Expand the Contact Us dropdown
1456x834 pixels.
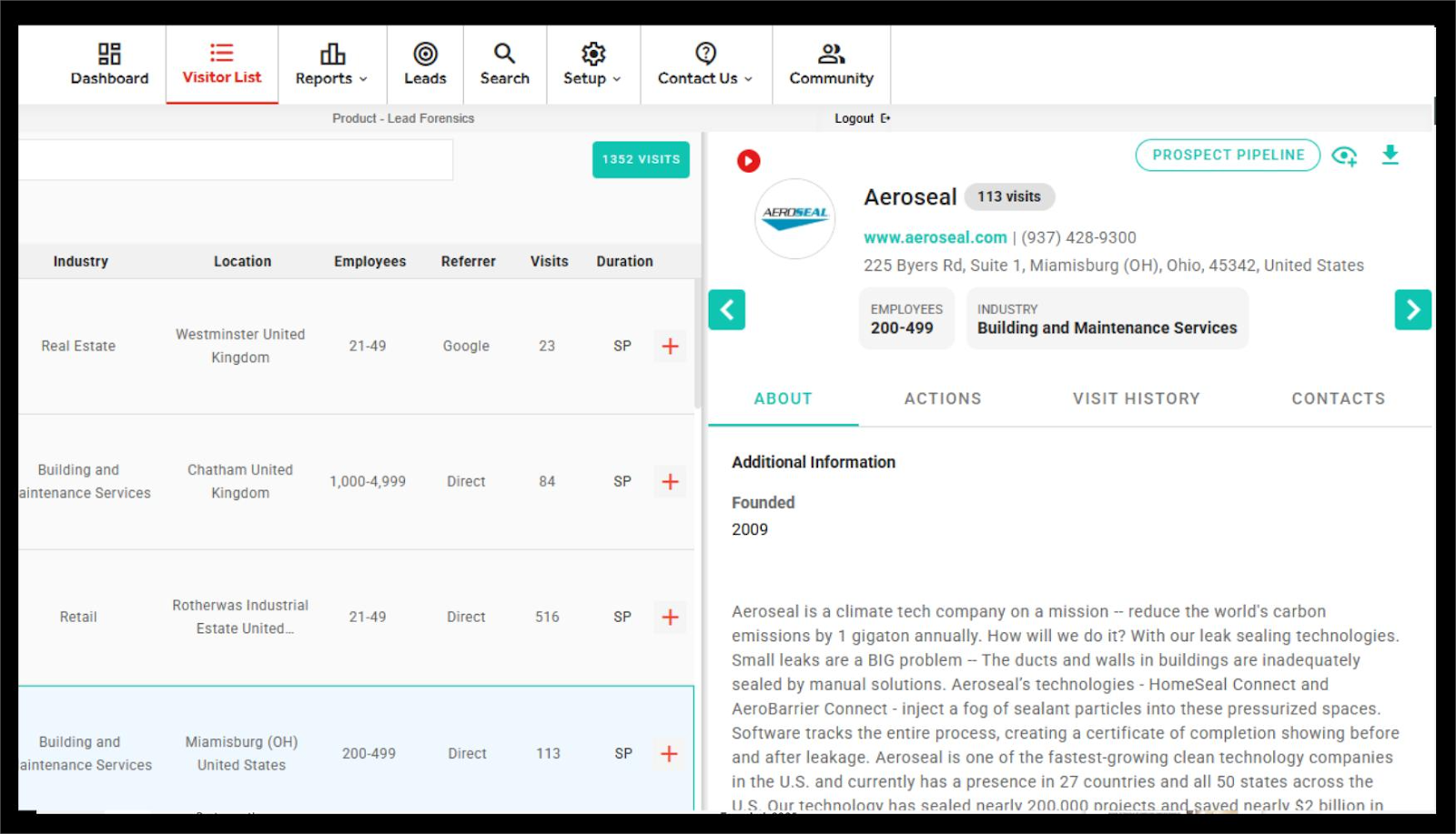[705, 65]
